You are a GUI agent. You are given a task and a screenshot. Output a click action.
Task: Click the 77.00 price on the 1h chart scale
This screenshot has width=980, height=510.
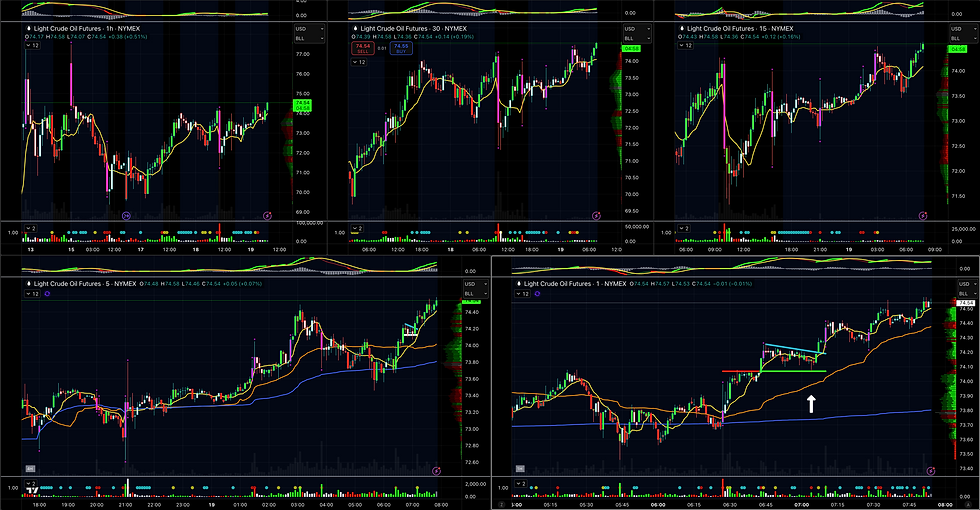(x=302, y=54)
